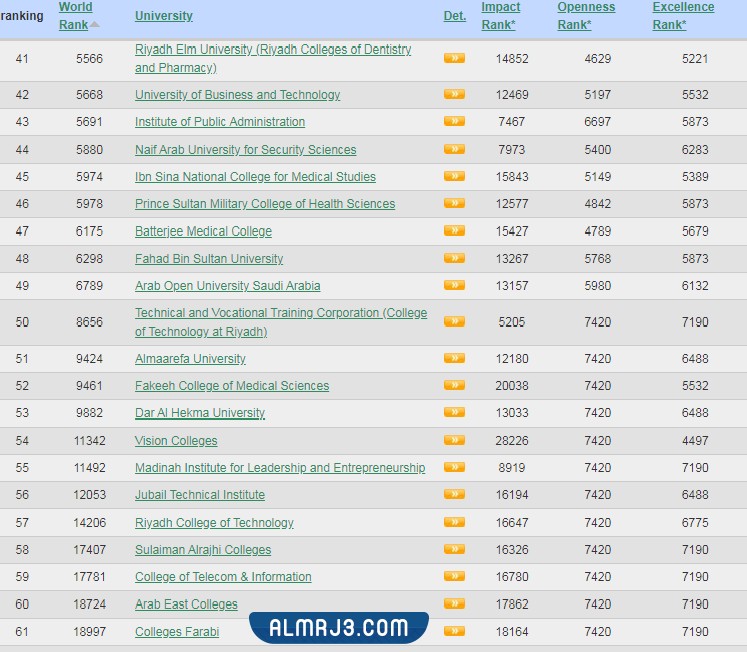Click details icon for University of Business and Technology
Viewport: 747px width, 652px height.
[x=454, y=94]
